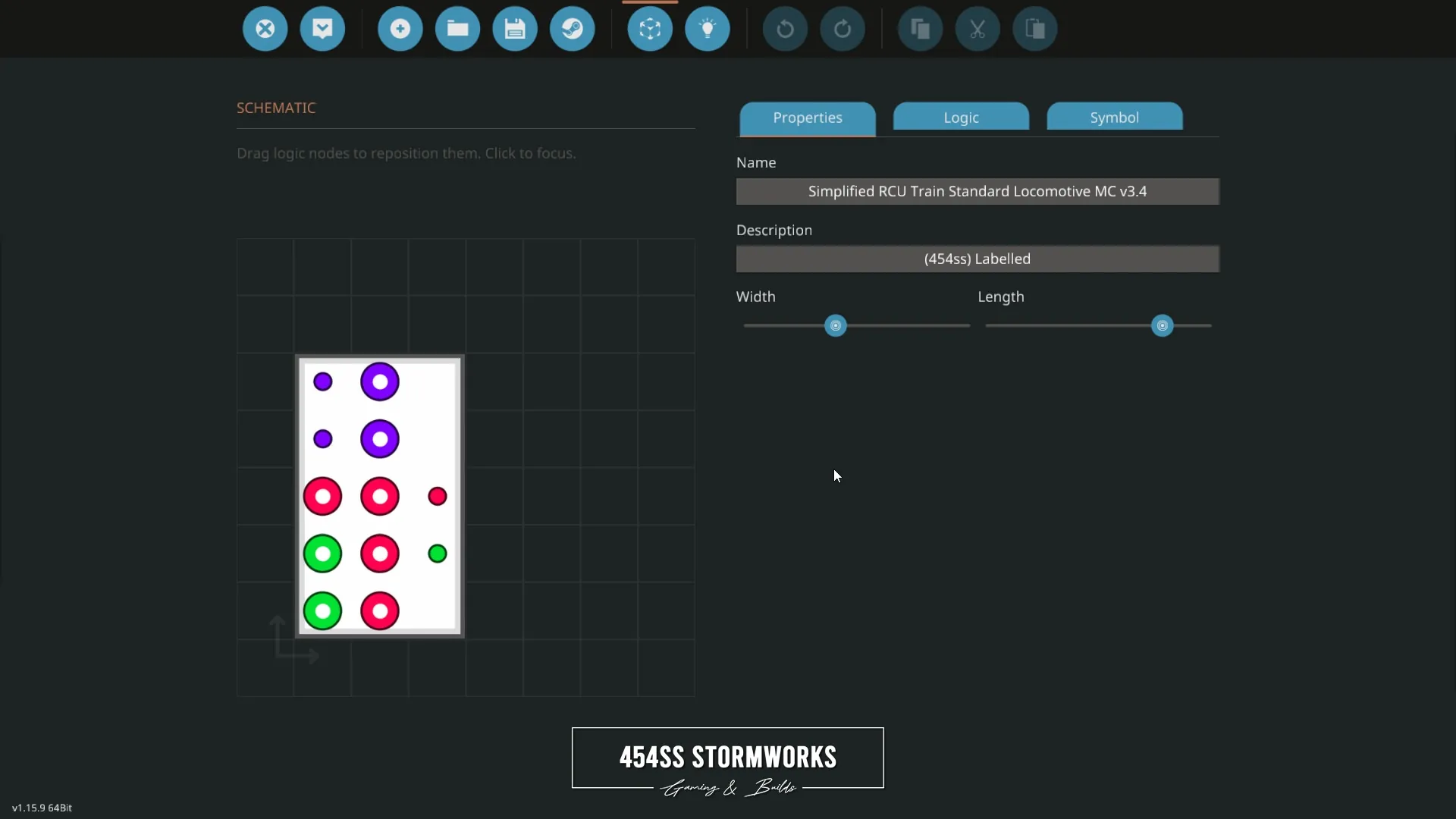Open the Steam Workshop icon
Viewport: 1456px width, 819px height.
coord(573,29)
